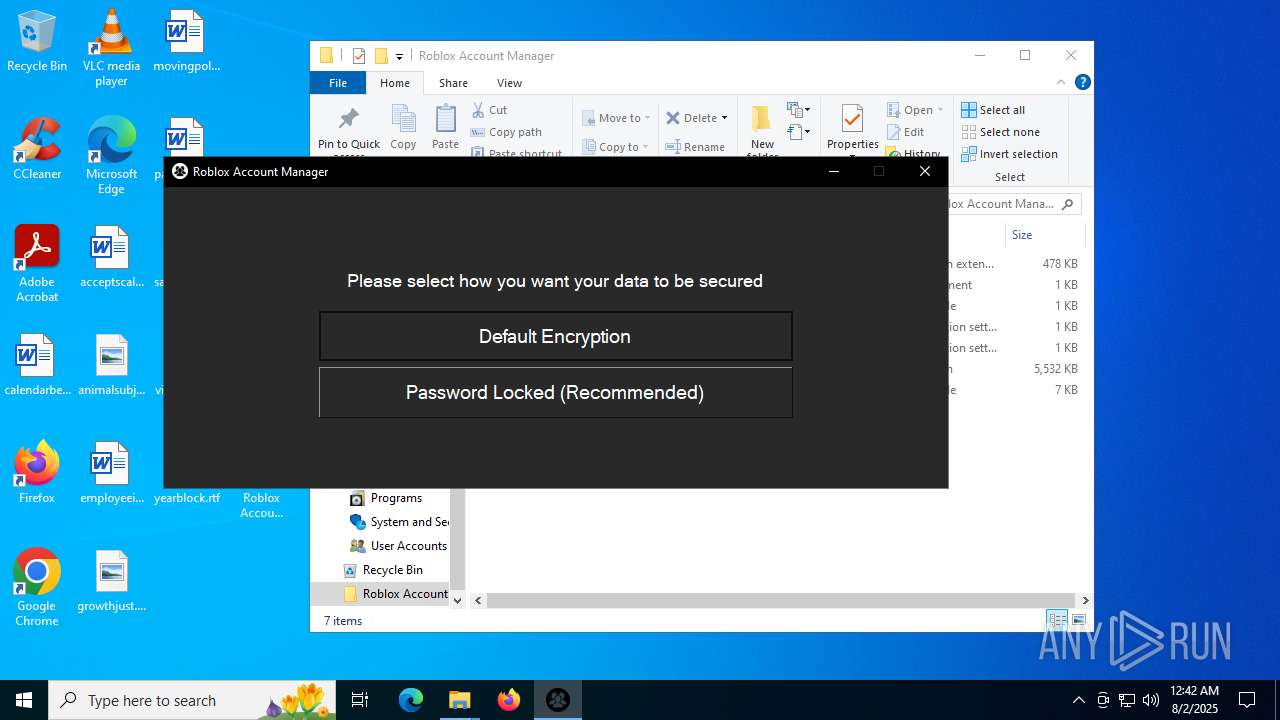Screen dimensions: 1280x720
Task: Click Invert selection in ribbon
Action: [1009, 154]
